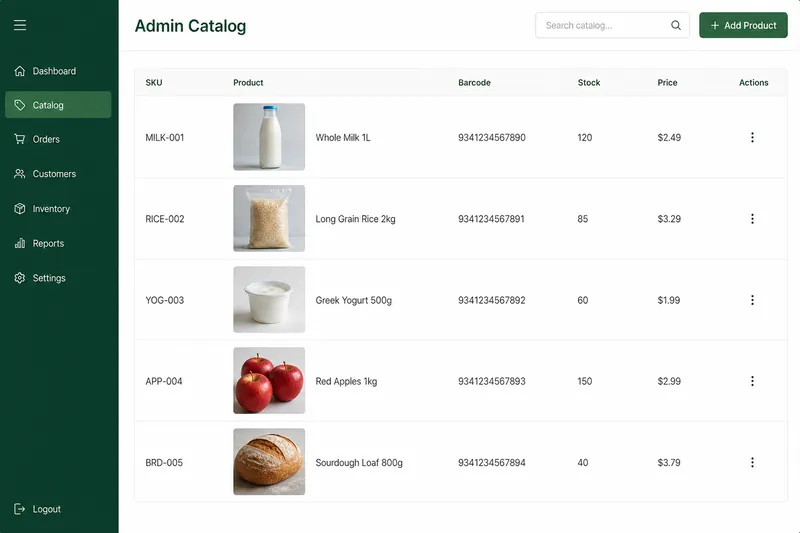Click the Admin Catalog page title
800x533 pixels.
pyautogui.click(x=190, y=26)
